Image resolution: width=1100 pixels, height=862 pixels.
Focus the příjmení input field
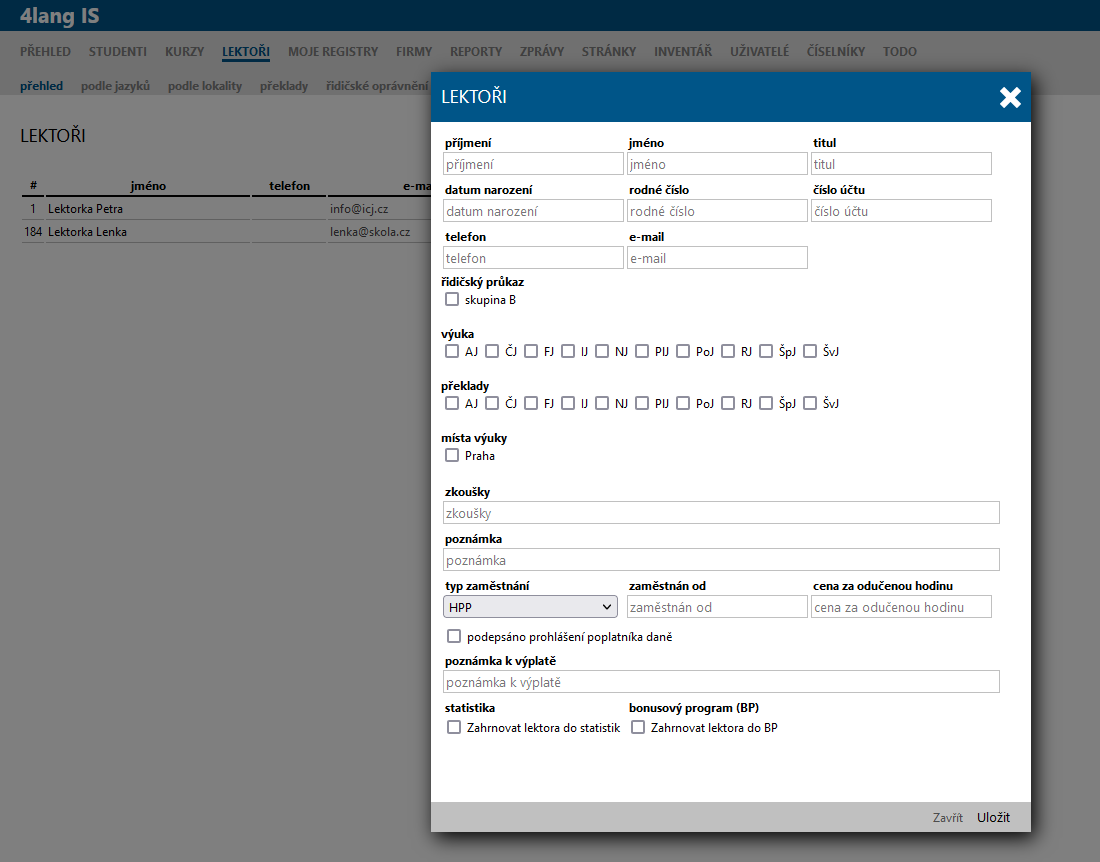click(533, 164)
